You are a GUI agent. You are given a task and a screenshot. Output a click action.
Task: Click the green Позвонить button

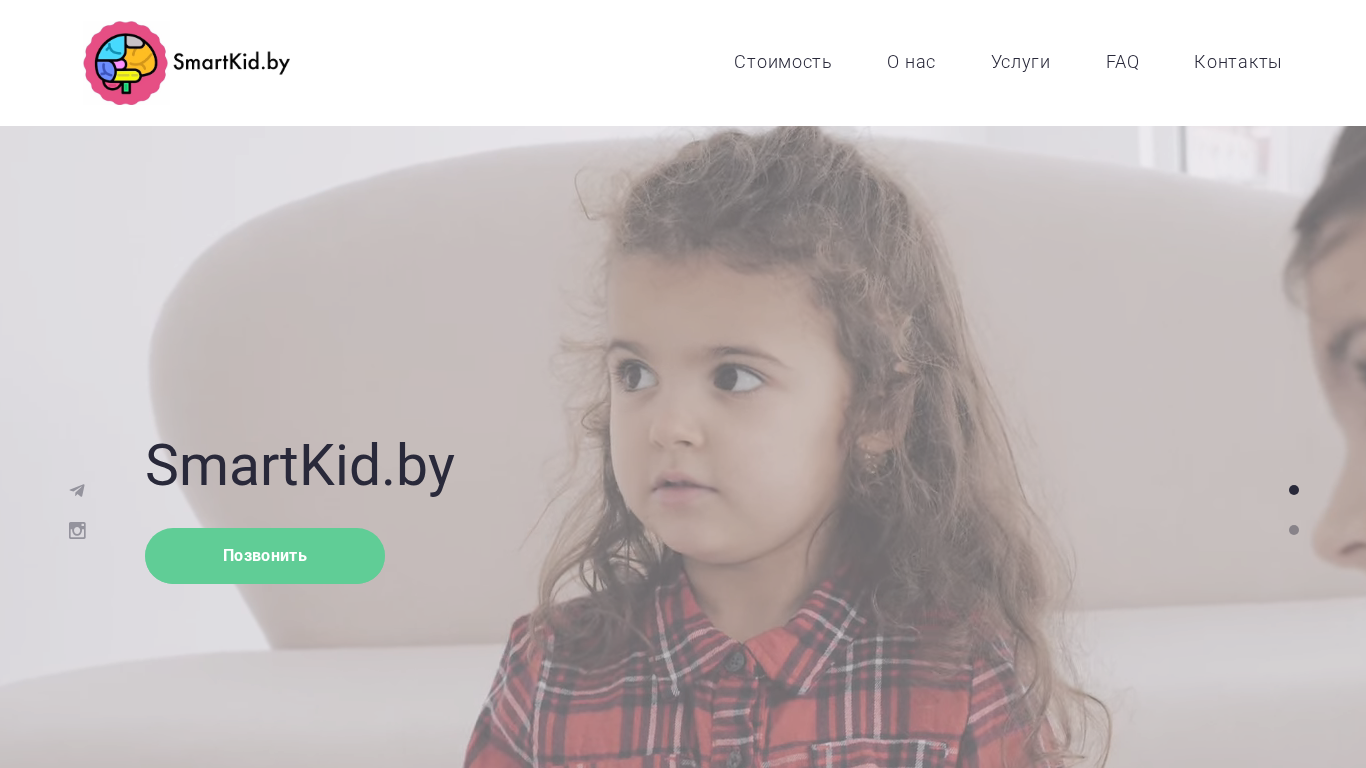(x=265, y=556)
